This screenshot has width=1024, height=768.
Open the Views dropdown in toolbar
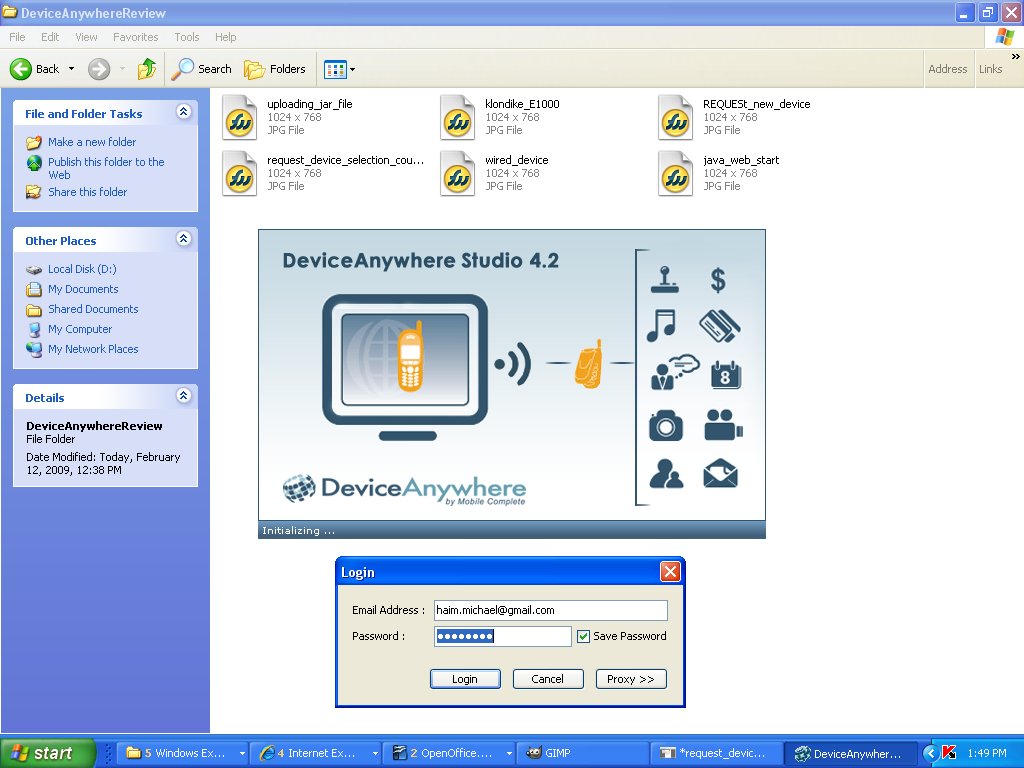(x=339, y=69)
